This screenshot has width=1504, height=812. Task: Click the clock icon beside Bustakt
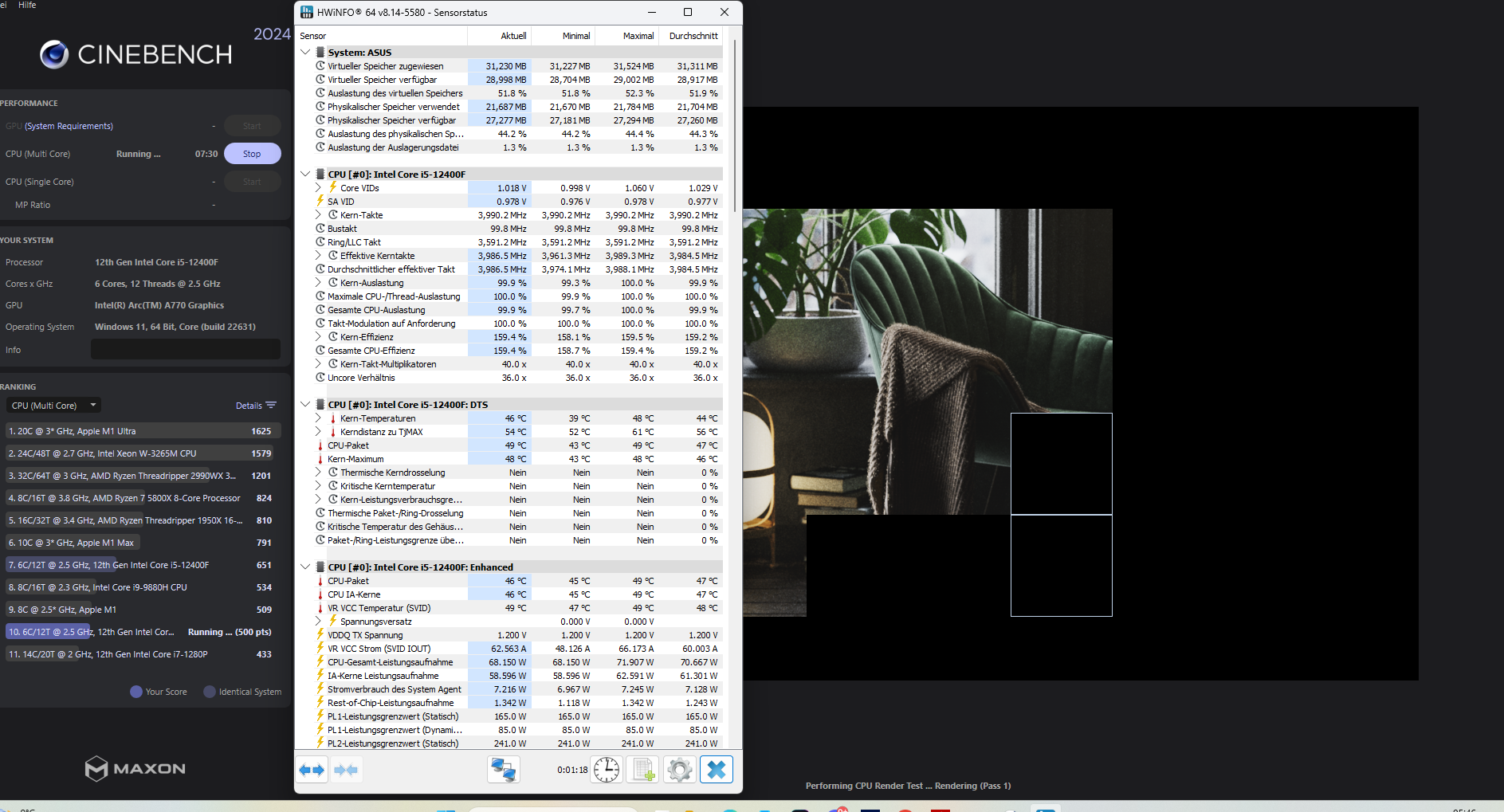(320, 229)
